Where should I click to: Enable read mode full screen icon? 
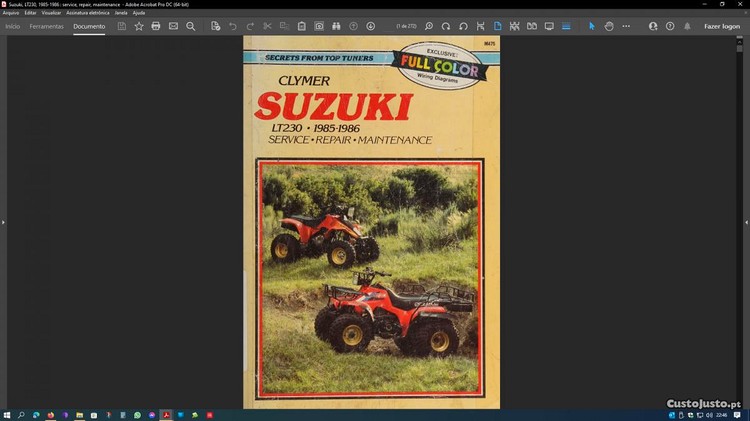coord(549,26)
